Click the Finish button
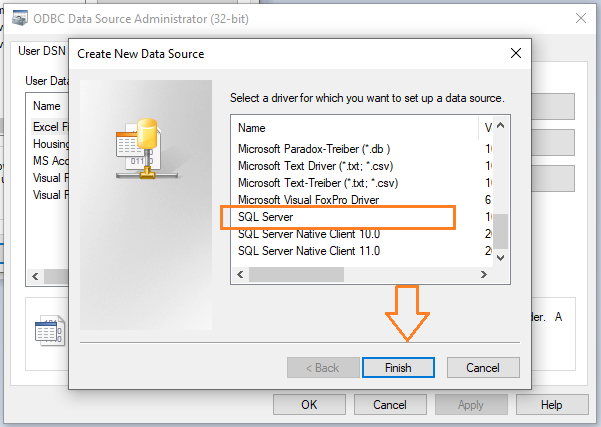601x427 pixels. (x=398, y=368)
